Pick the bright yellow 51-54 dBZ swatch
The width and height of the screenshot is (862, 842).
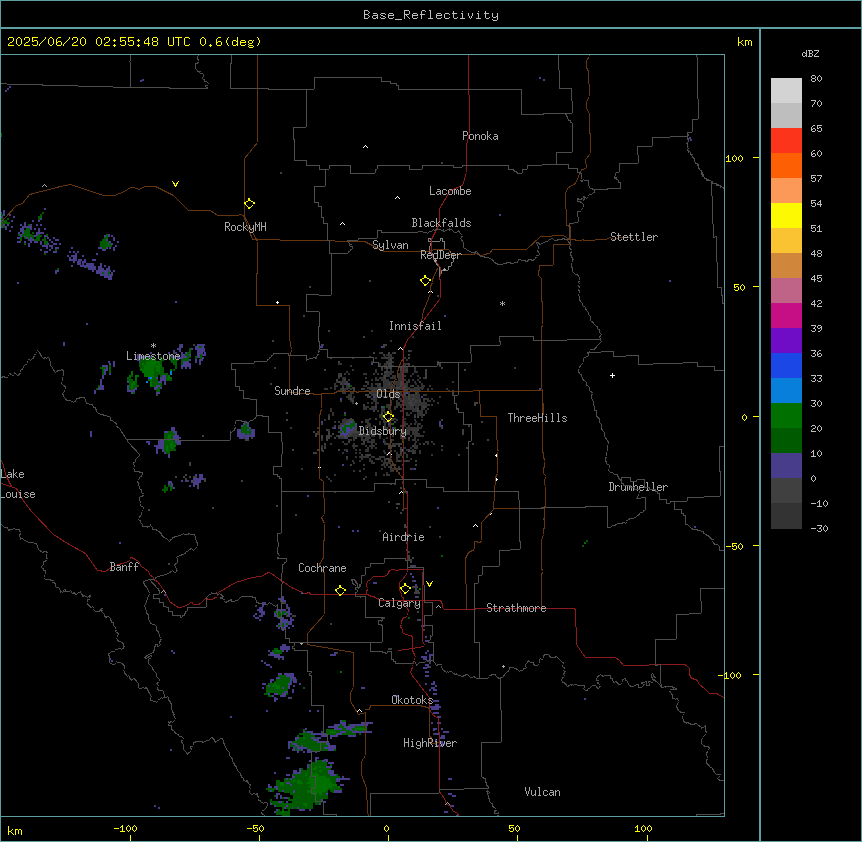[x=786, y=215]
